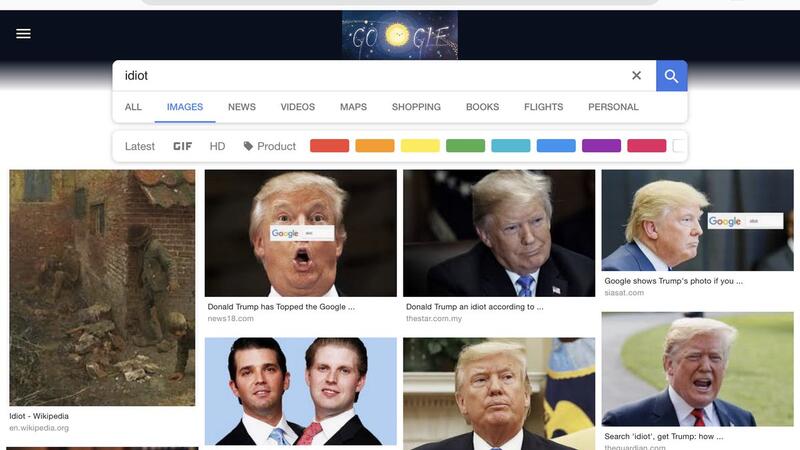Switch to the VIDEOS tab
Screen dimensions: 800x450
[297, 107]
